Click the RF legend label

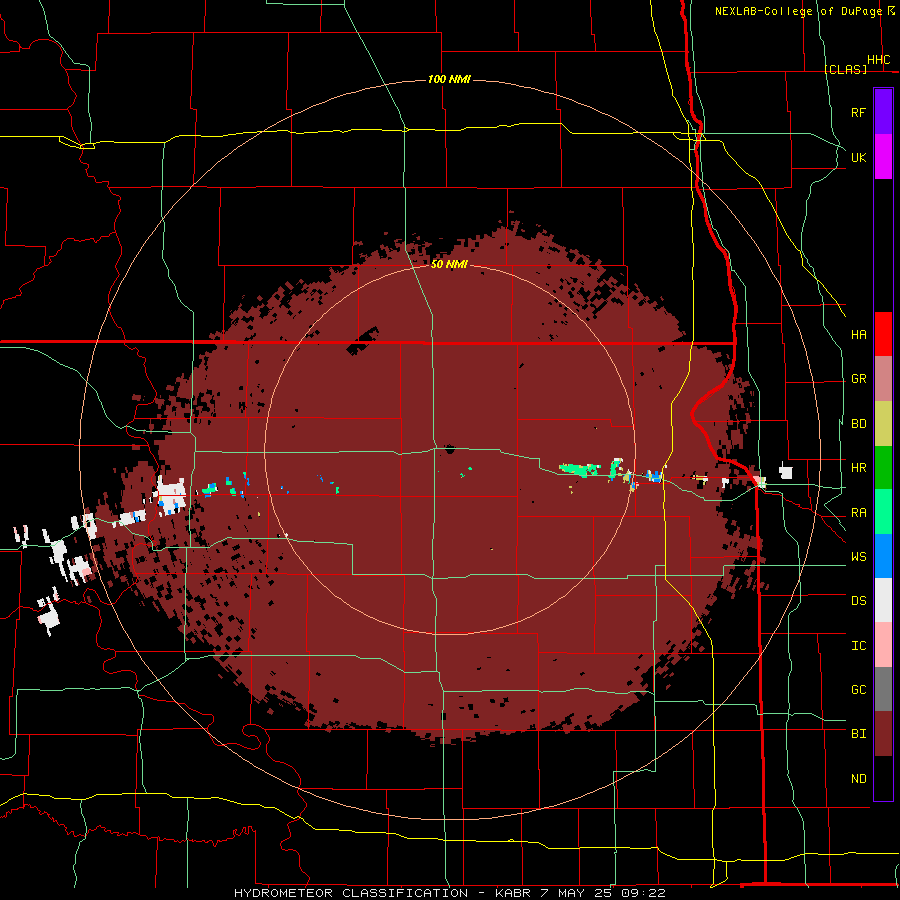coord(858,112)
